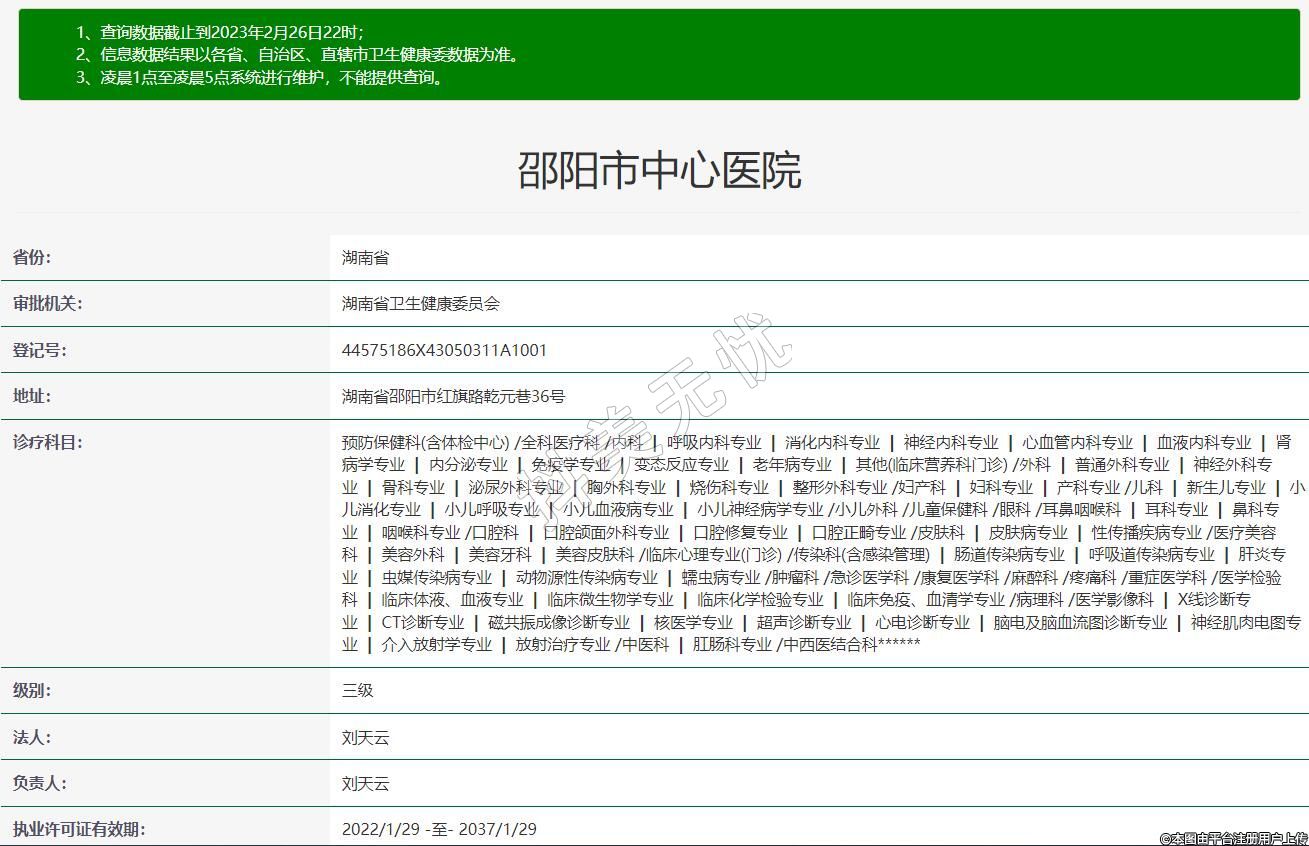Select the 湖南省 province value

(365, 258)
